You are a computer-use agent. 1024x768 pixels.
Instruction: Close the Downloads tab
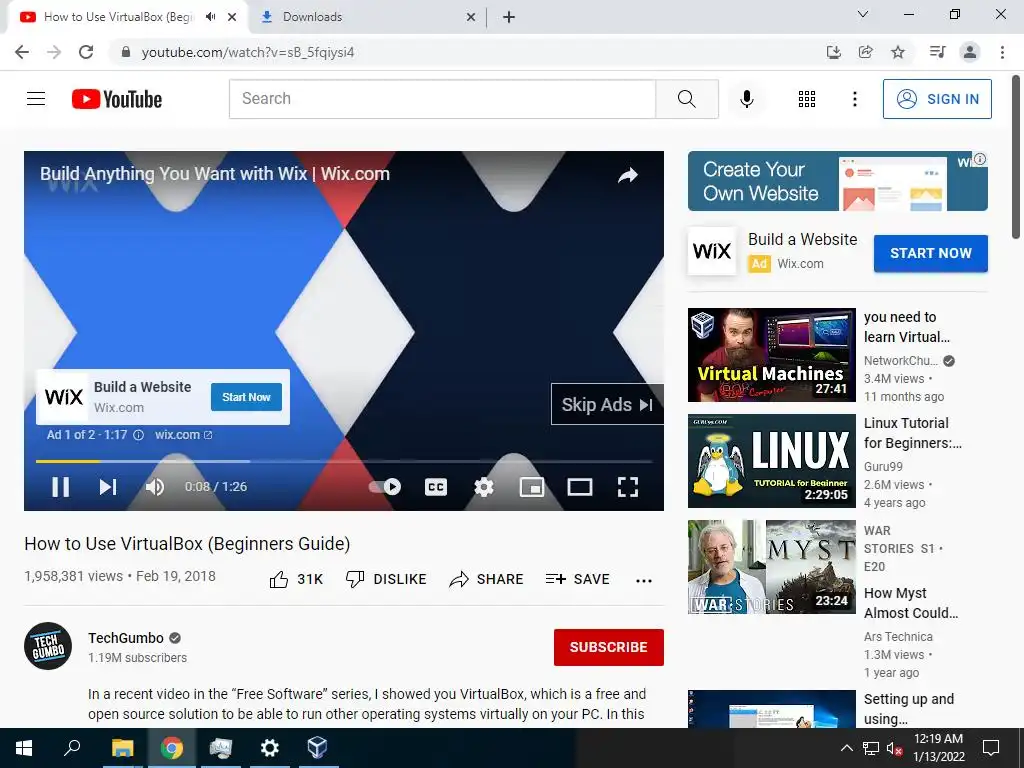click(471, 18)
